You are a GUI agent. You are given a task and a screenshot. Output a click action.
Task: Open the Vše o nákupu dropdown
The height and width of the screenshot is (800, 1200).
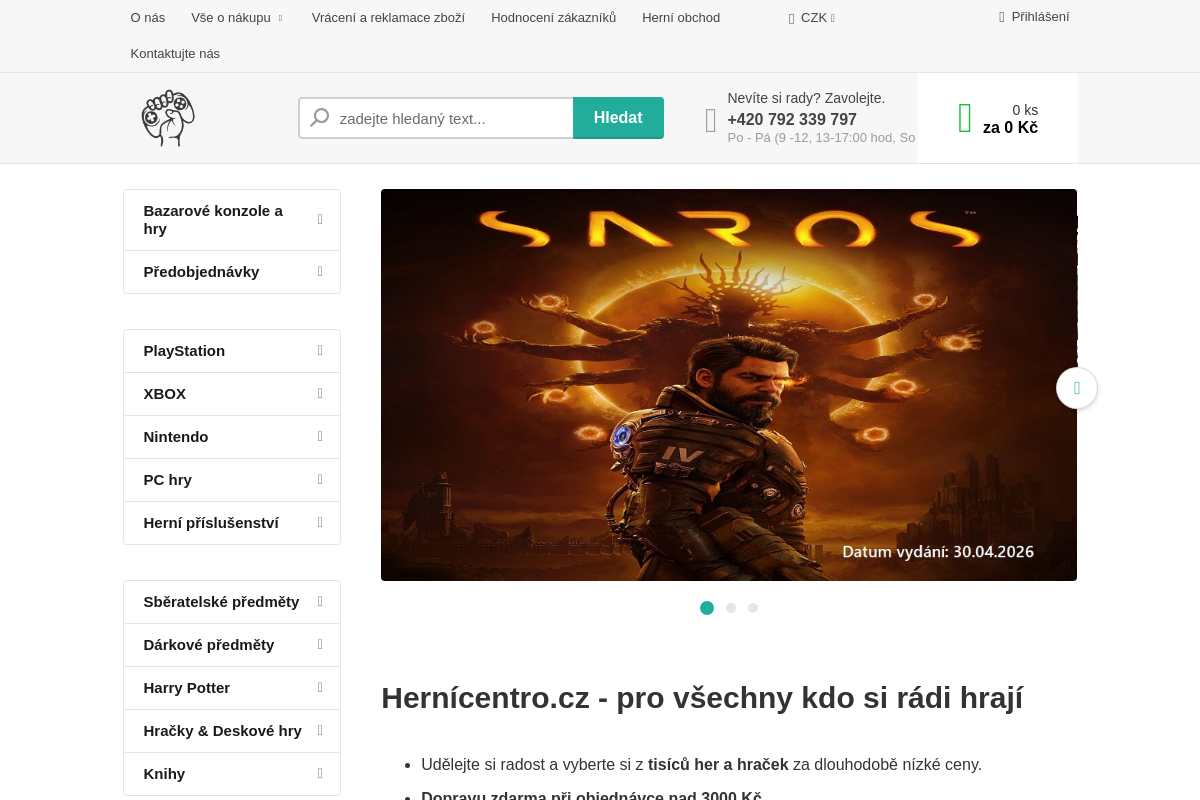tap(231, 17)
